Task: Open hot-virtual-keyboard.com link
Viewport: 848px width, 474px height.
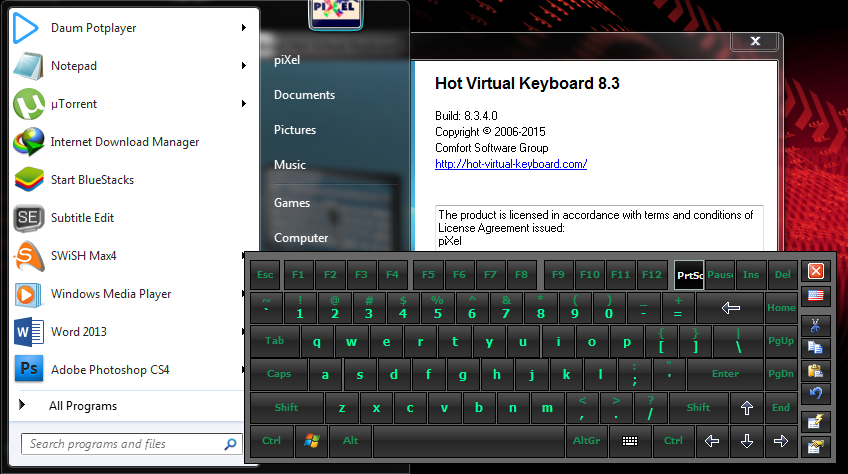Action: pyautogui.click(x=511, y=164)
